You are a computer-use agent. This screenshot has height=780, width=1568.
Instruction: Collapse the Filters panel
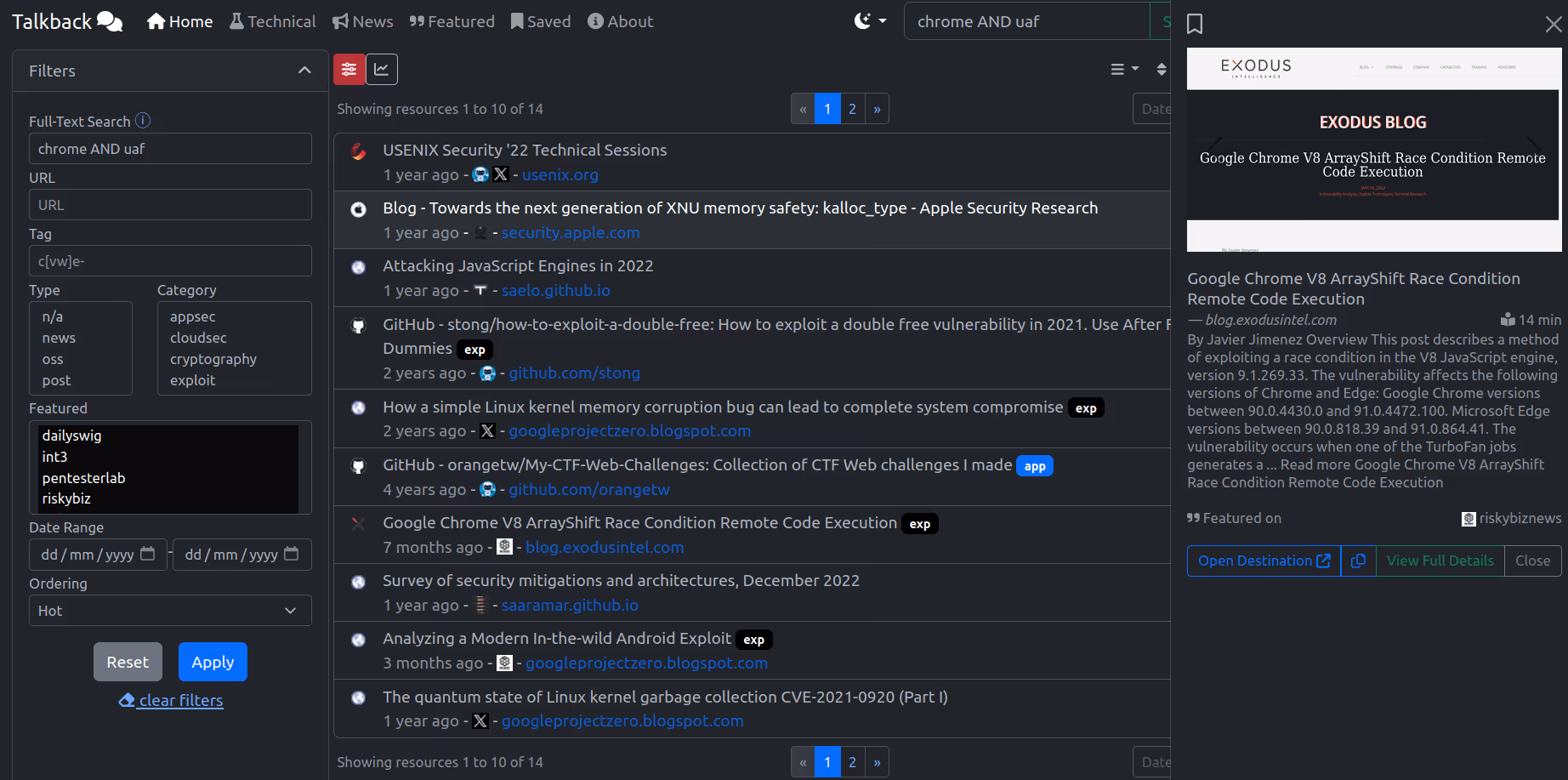pos(304,71)
